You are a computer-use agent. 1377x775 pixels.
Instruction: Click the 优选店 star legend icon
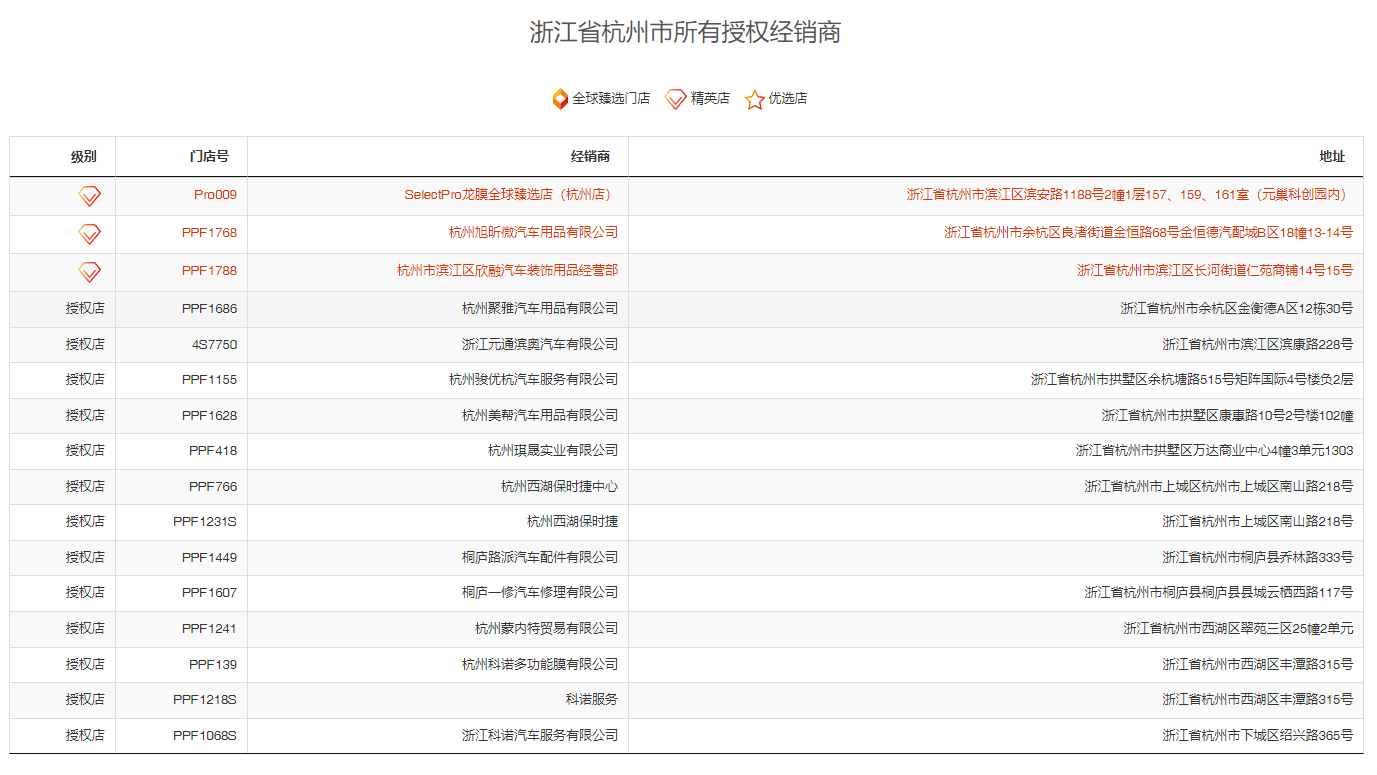tap(755, 100)
